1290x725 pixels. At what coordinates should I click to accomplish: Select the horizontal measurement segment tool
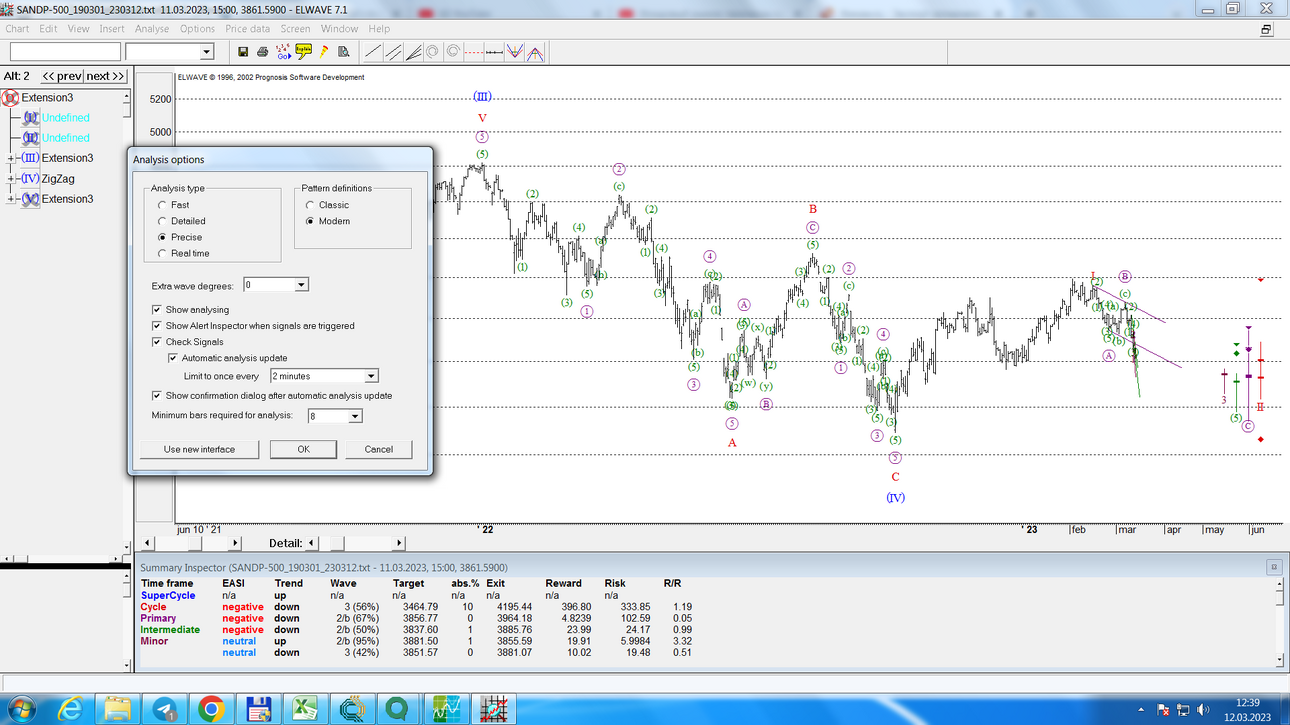point(494,52)
